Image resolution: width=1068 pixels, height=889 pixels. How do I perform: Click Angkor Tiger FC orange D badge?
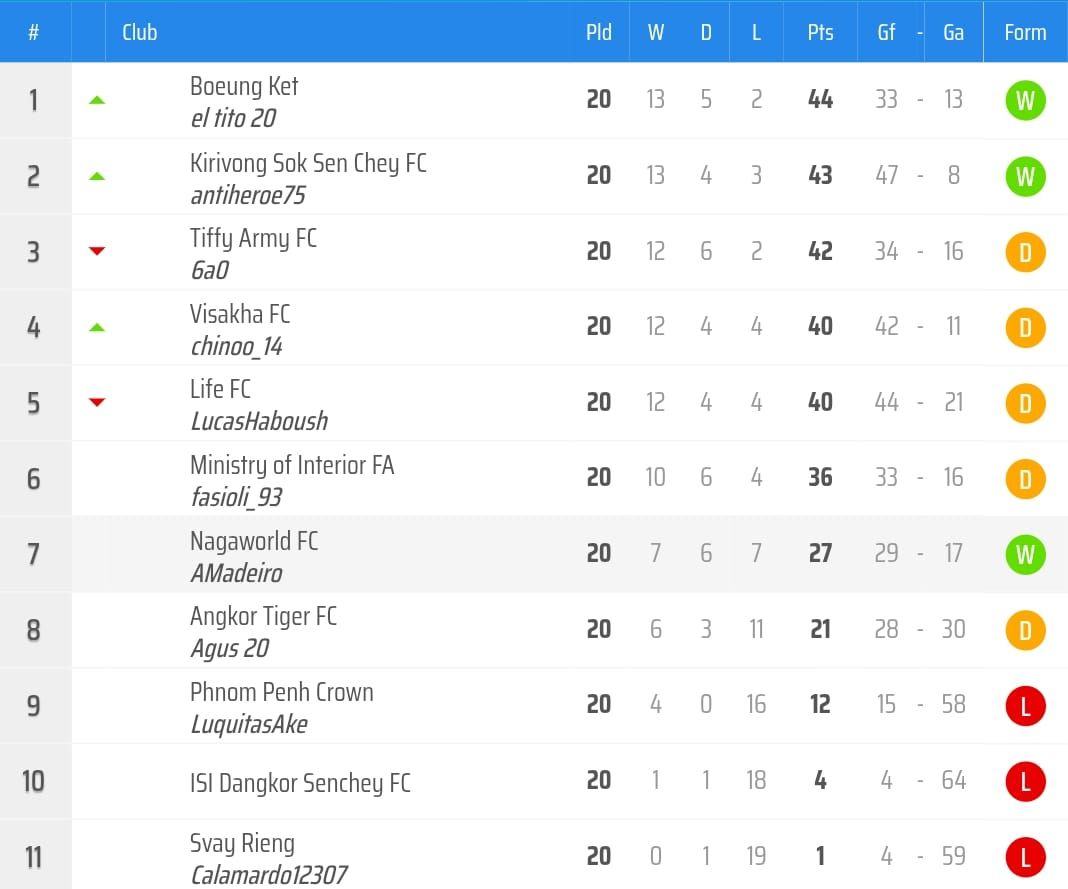point(1025,630)
